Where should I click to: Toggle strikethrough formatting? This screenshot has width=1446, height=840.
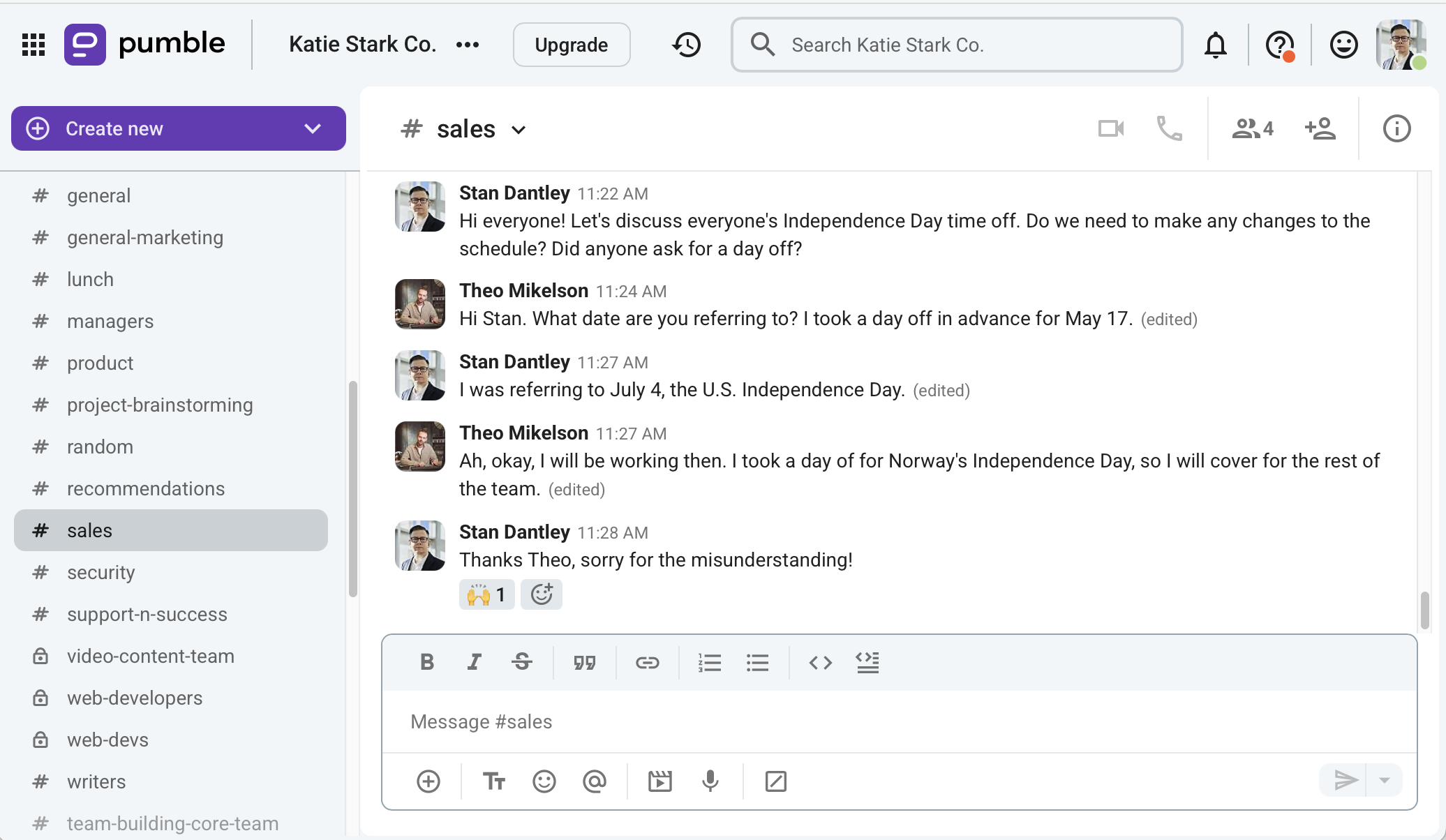(x=521, y=662)
